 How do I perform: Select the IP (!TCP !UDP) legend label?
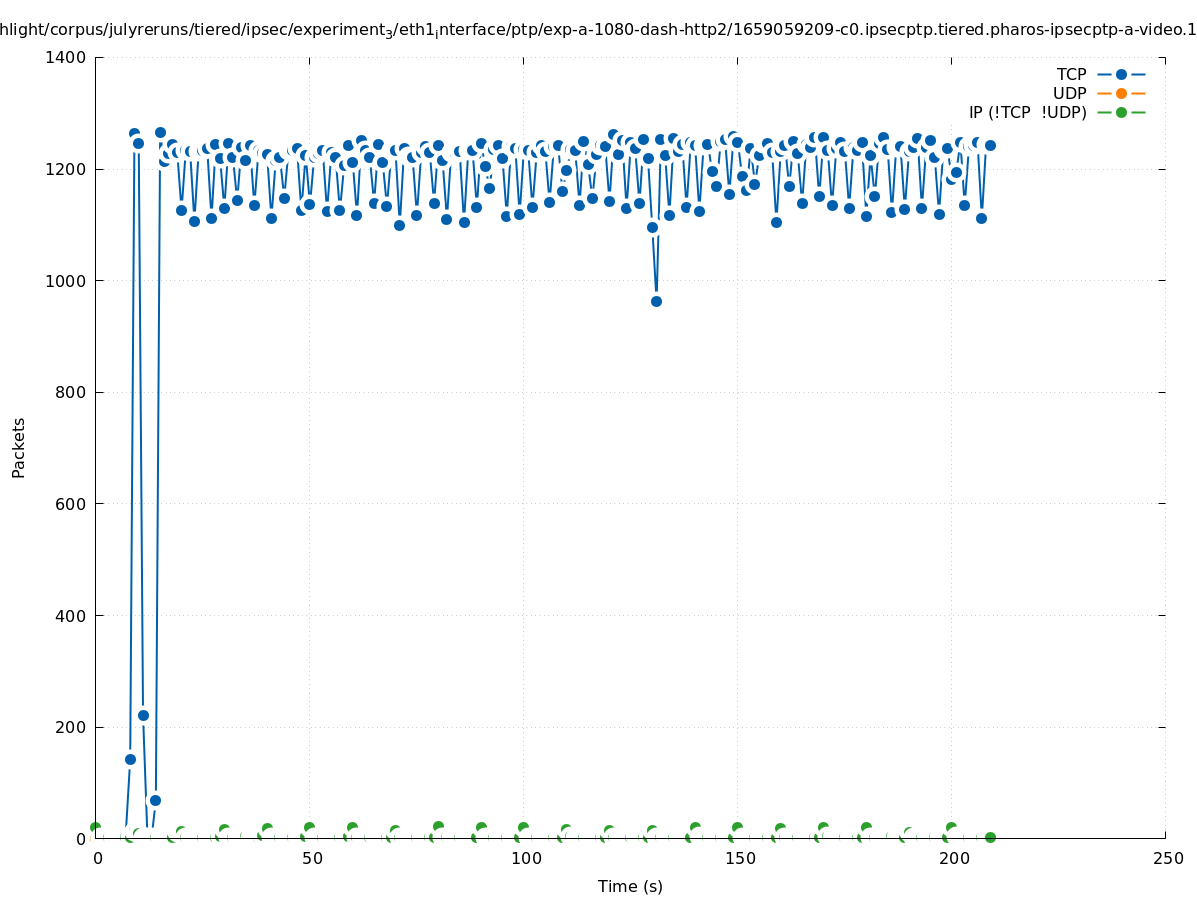pos(1027,112)
